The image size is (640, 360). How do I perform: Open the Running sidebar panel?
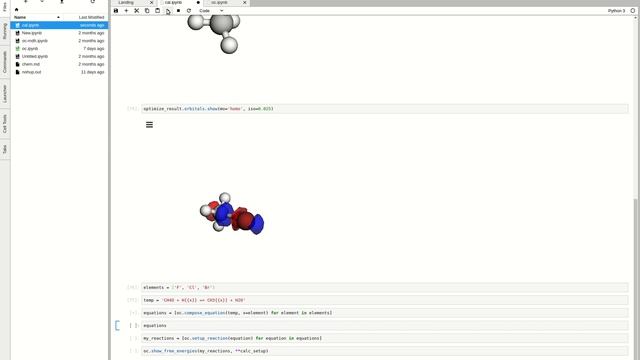pos(5,31)
